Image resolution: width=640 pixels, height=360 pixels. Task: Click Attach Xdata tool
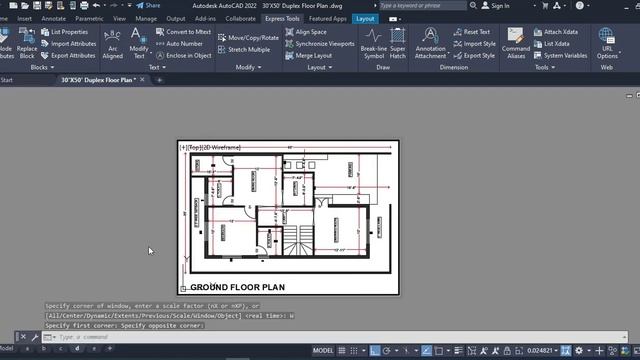(556, 32)
